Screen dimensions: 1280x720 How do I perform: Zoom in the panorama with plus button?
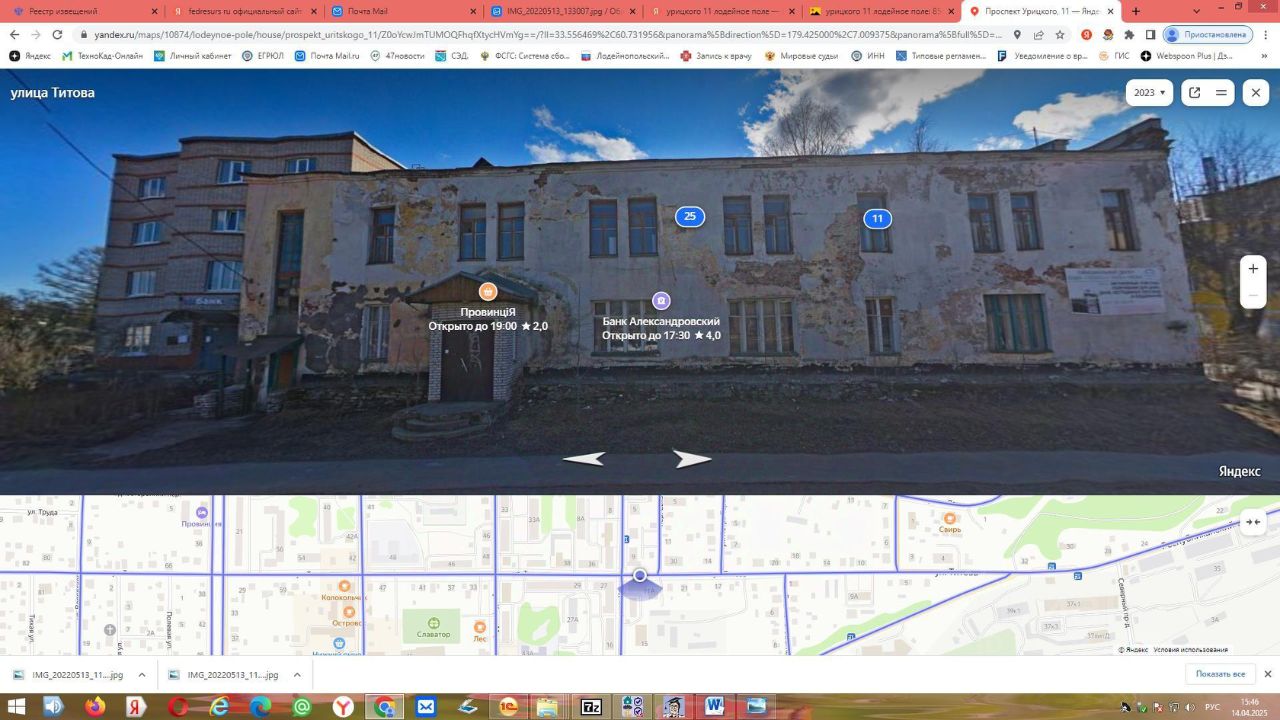click(1253, 269)
